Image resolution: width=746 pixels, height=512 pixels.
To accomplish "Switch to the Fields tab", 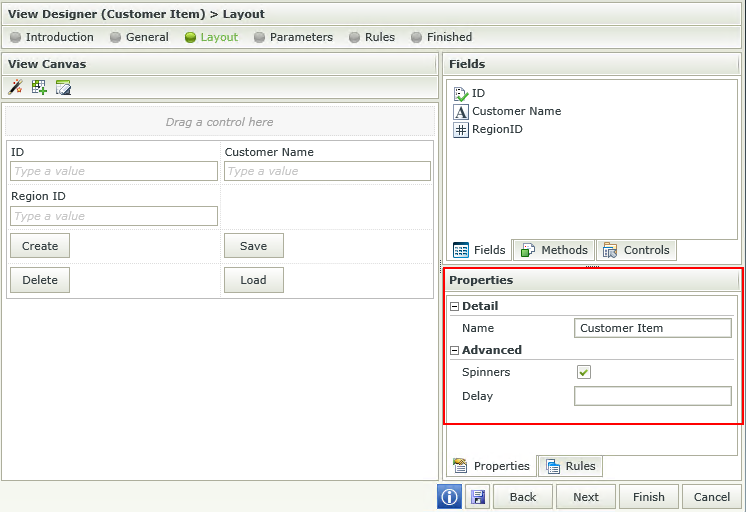I will [480, 250].
